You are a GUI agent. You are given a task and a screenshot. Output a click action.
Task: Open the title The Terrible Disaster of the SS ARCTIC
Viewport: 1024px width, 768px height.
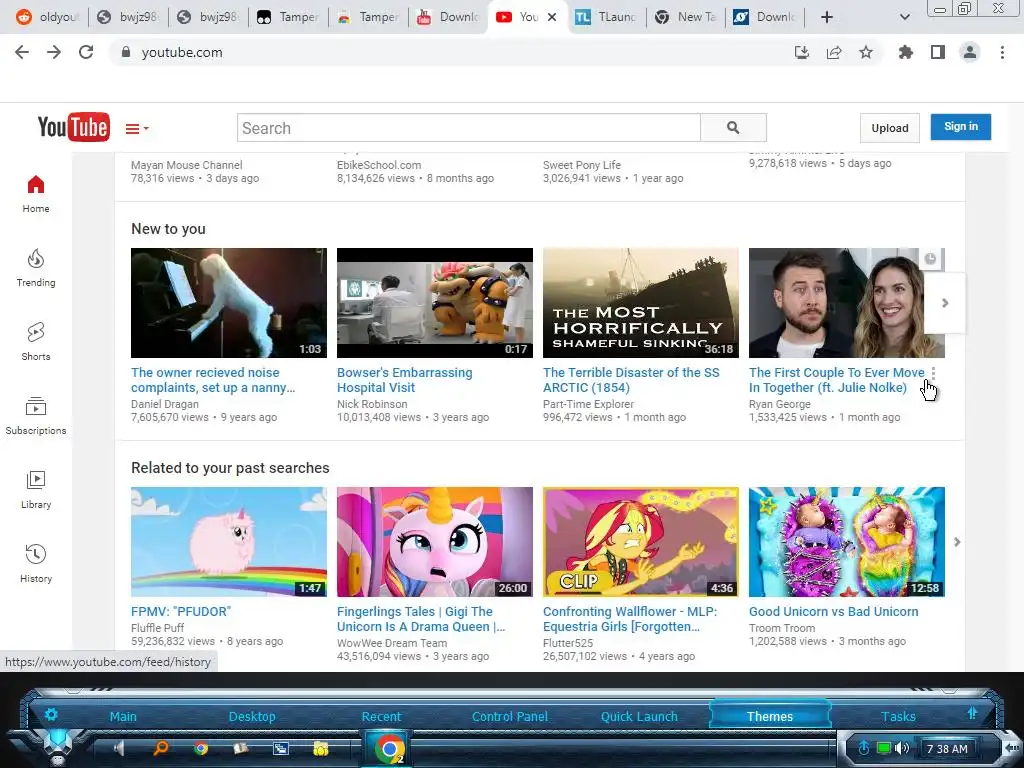coord(631,380)
